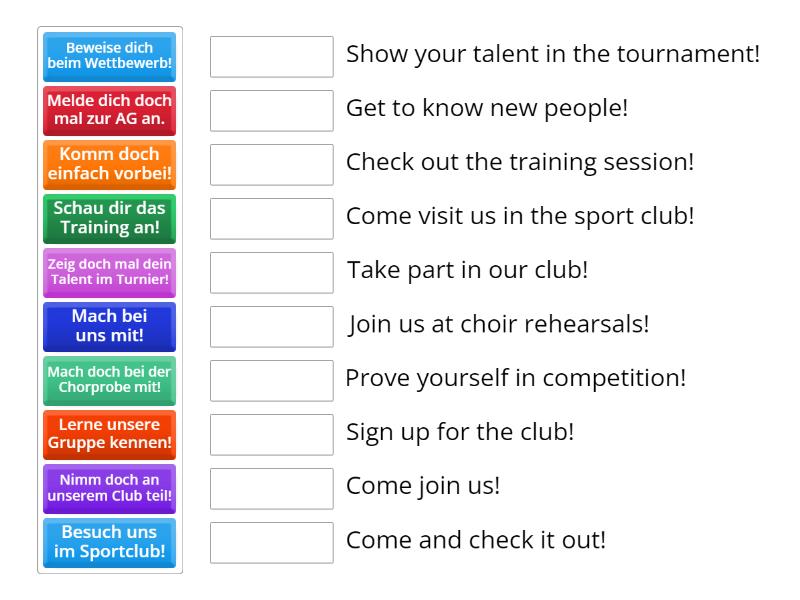Click answer box beside 'Get to know new people!'

(x=272, y=111)
